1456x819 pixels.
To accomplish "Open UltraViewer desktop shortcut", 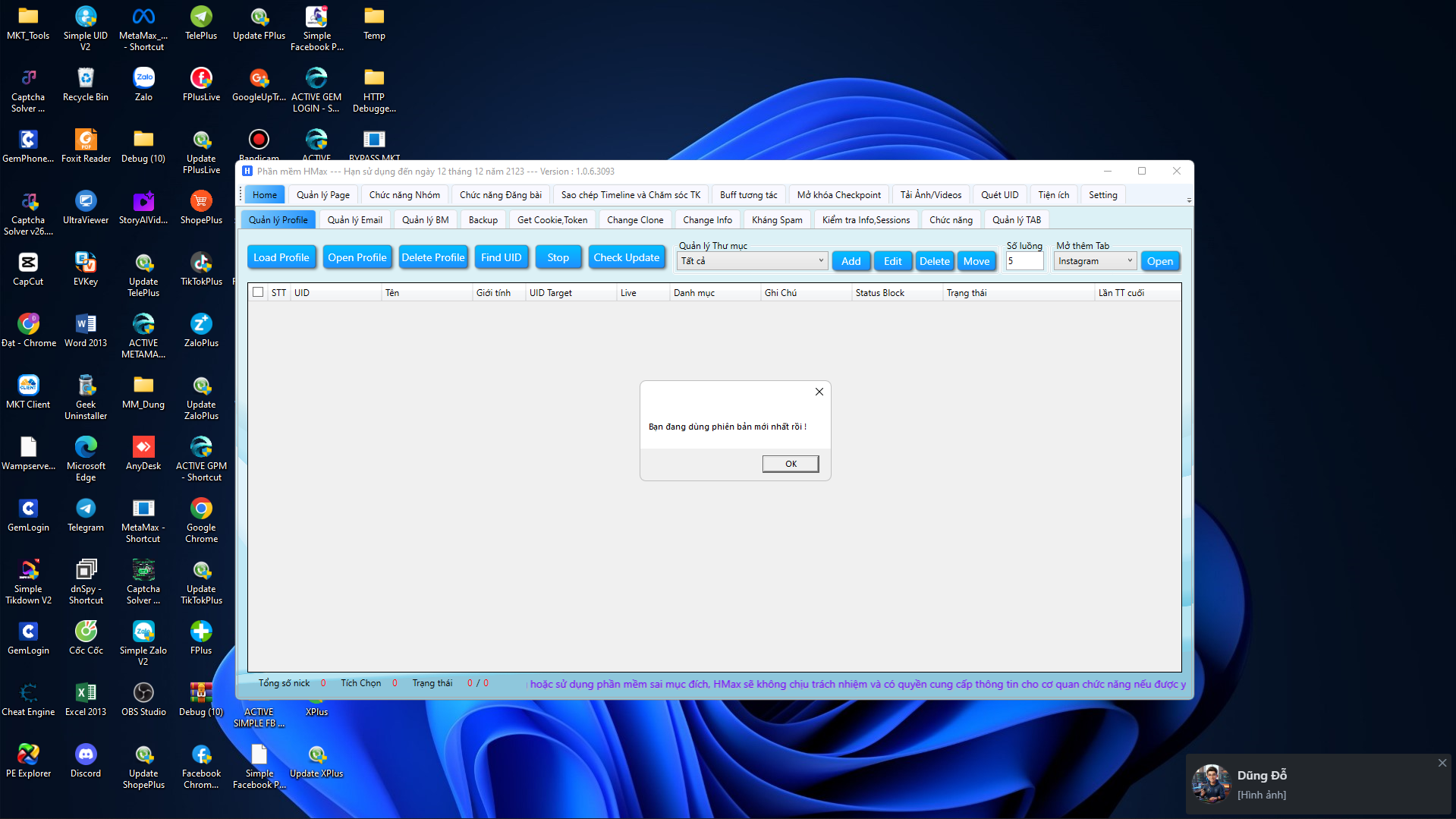I will tap(86, 207).
